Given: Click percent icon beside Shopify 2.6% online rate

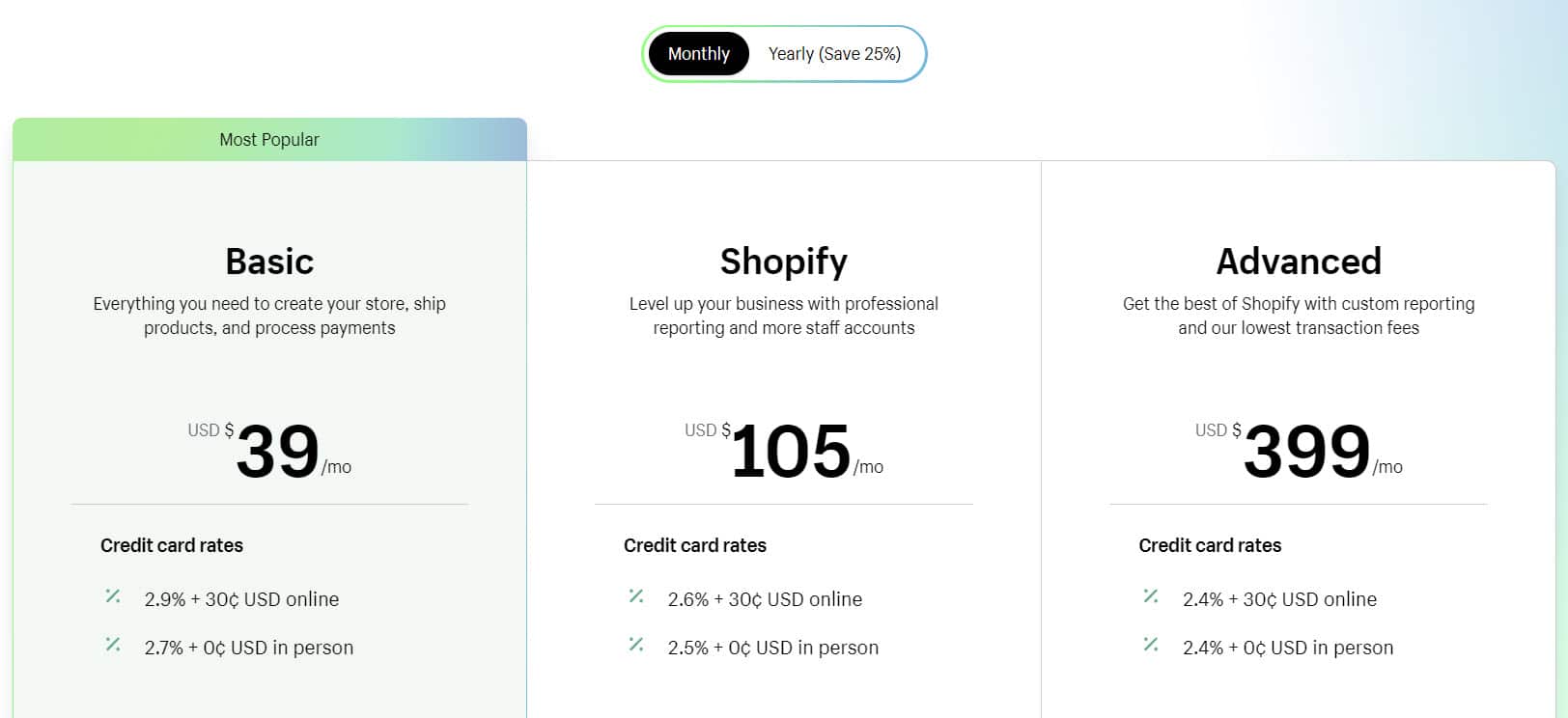Looking at the screenshot, I should [636, 596].
